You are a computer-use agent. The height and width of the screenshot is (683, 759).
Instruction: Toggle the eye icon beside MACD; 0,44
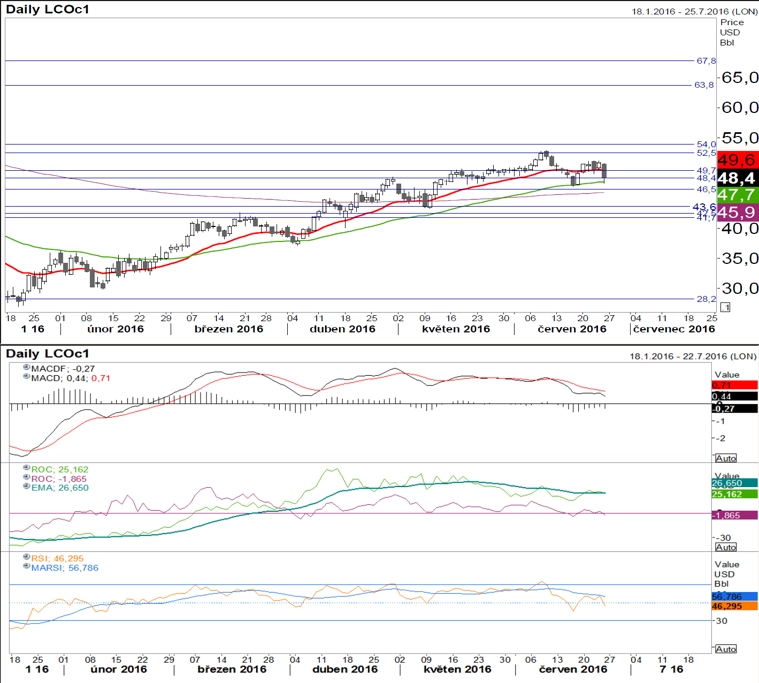[x=27, y=377]
